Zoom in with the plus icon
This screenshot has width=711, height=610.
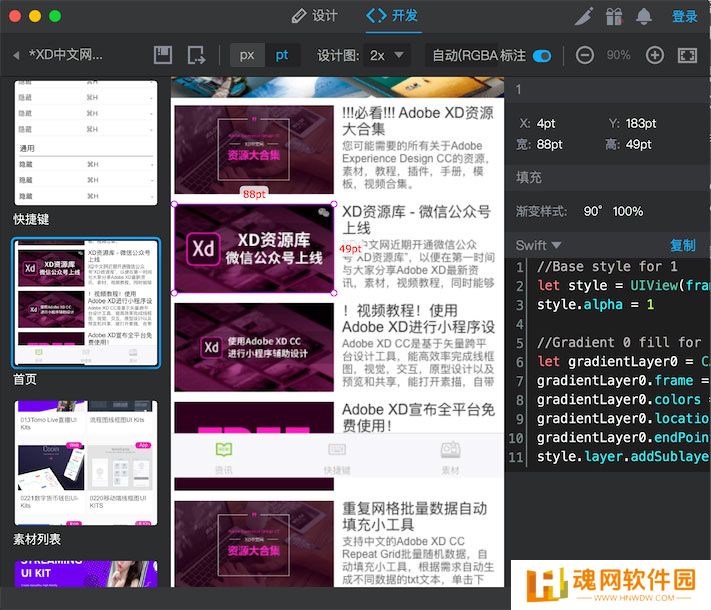(655, 55)
